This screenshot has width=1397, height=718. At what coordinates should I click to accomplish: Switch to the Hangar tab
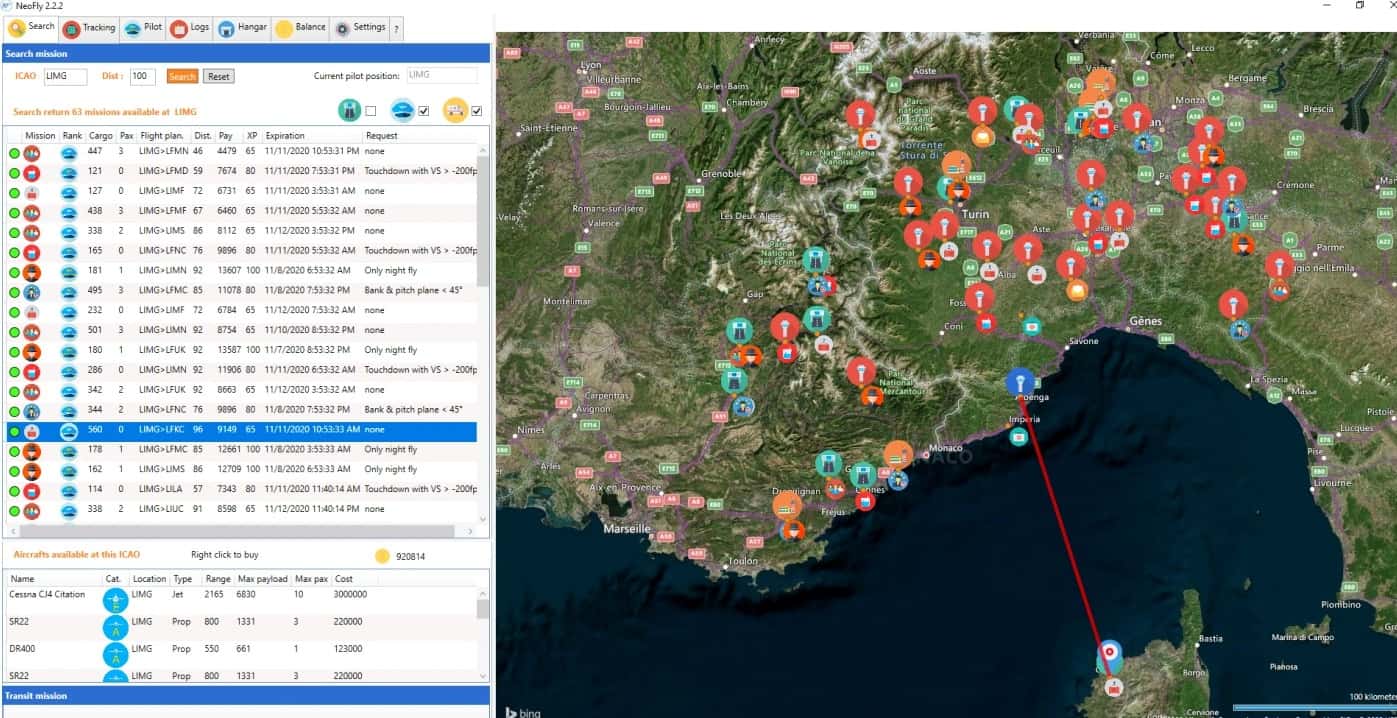(242, 28)
